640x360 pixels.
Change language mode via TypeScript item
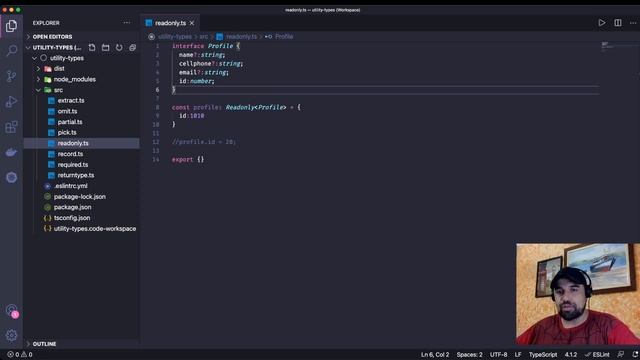pos(543,355)
